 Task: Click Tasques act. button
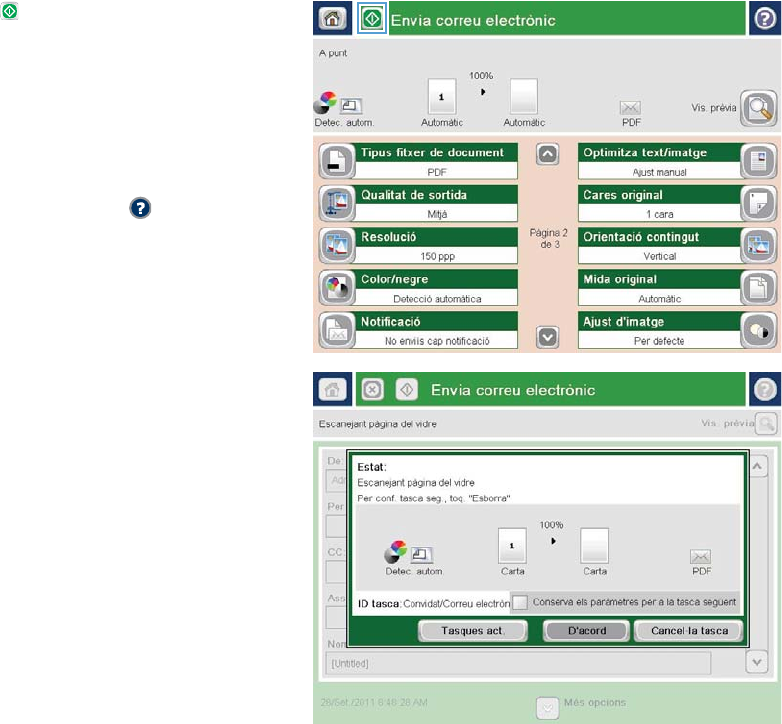click(x=473, y=631)
